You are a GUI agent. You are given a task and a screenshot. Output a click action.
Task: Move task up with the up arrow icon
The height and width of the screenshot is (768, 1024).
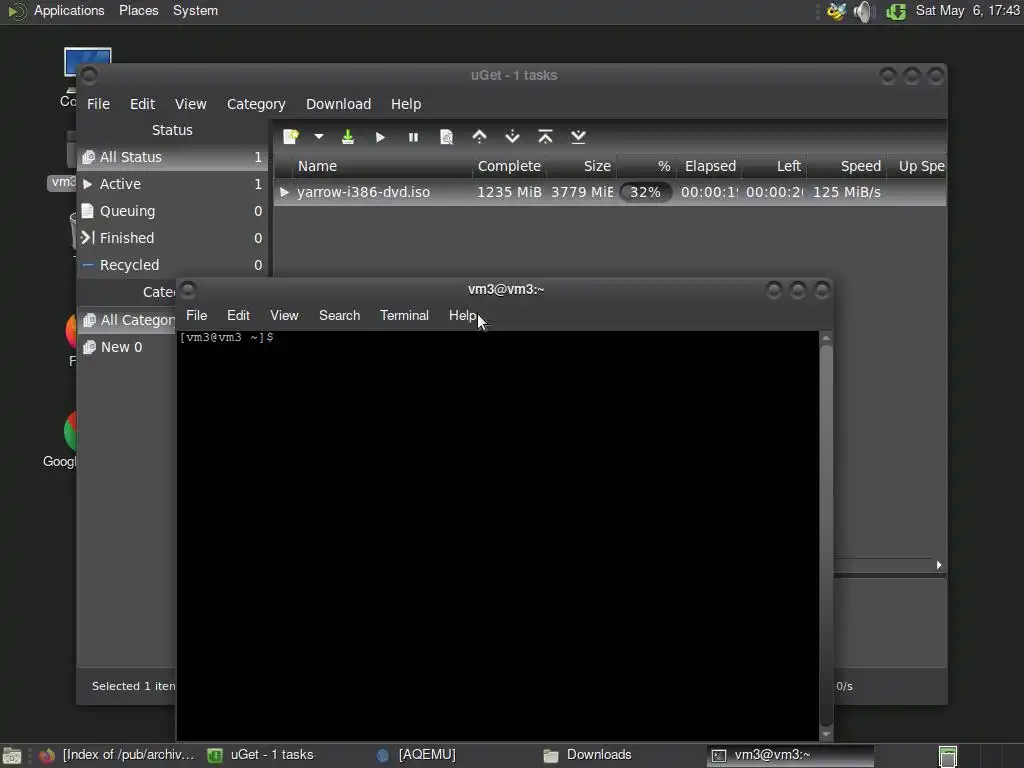click(479, 136)
